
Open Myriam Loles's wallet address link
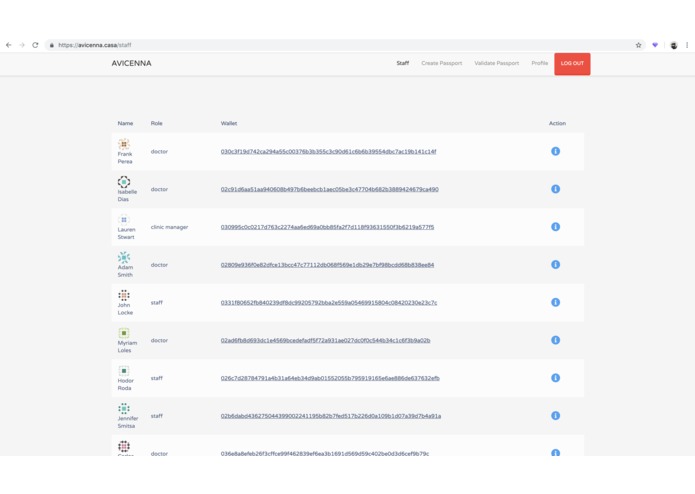(325, 340)
